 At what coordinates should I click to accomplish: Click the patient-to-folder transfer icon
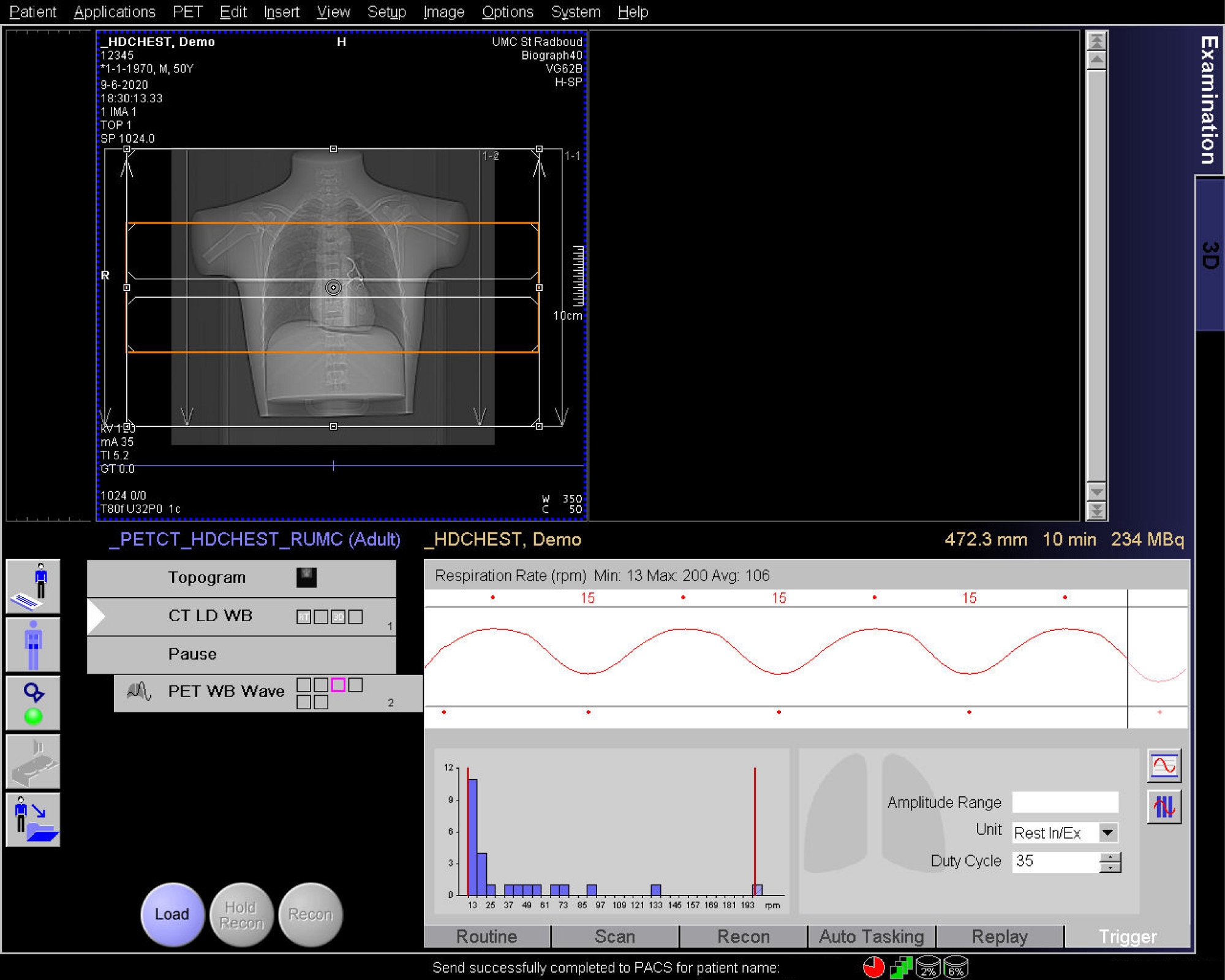click(33, 820)
